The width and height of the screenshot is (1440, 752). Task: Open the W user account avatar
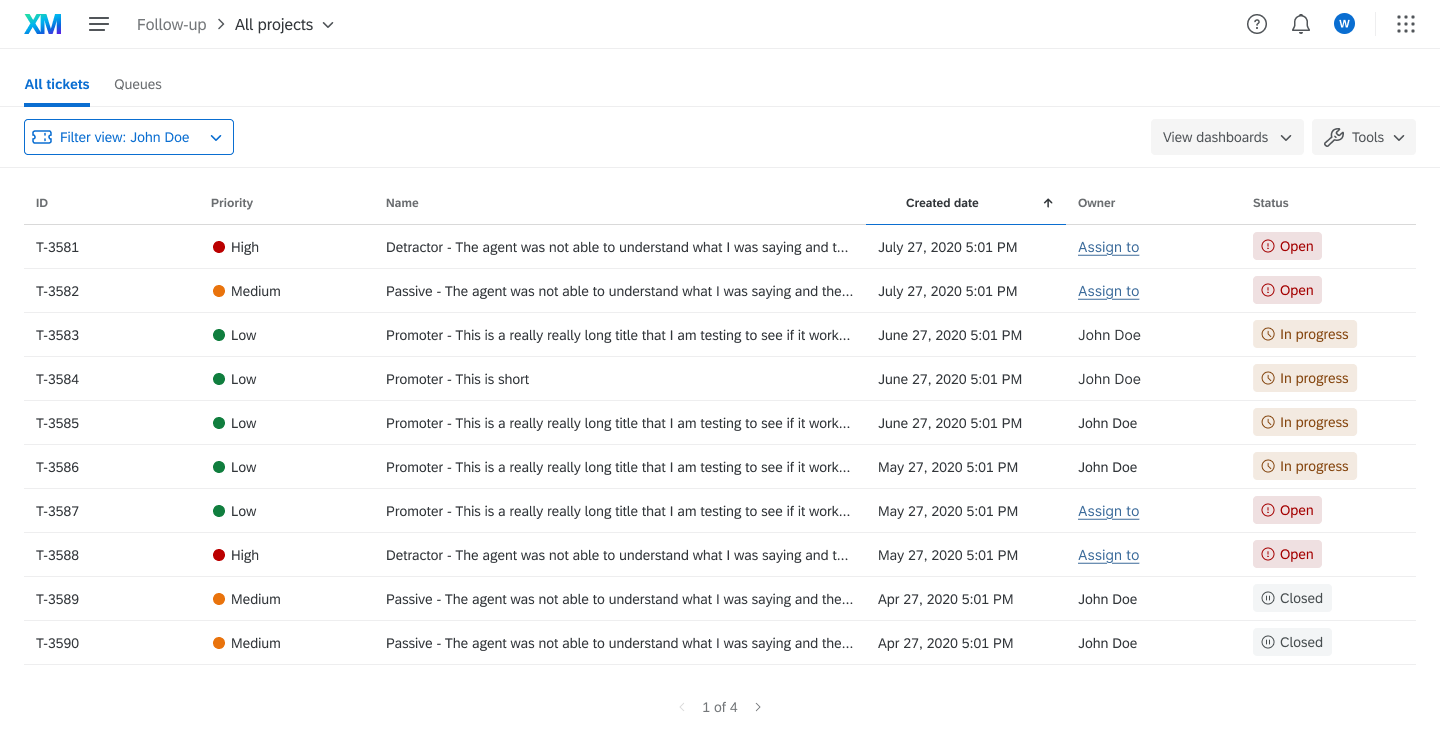[1344, 24]
